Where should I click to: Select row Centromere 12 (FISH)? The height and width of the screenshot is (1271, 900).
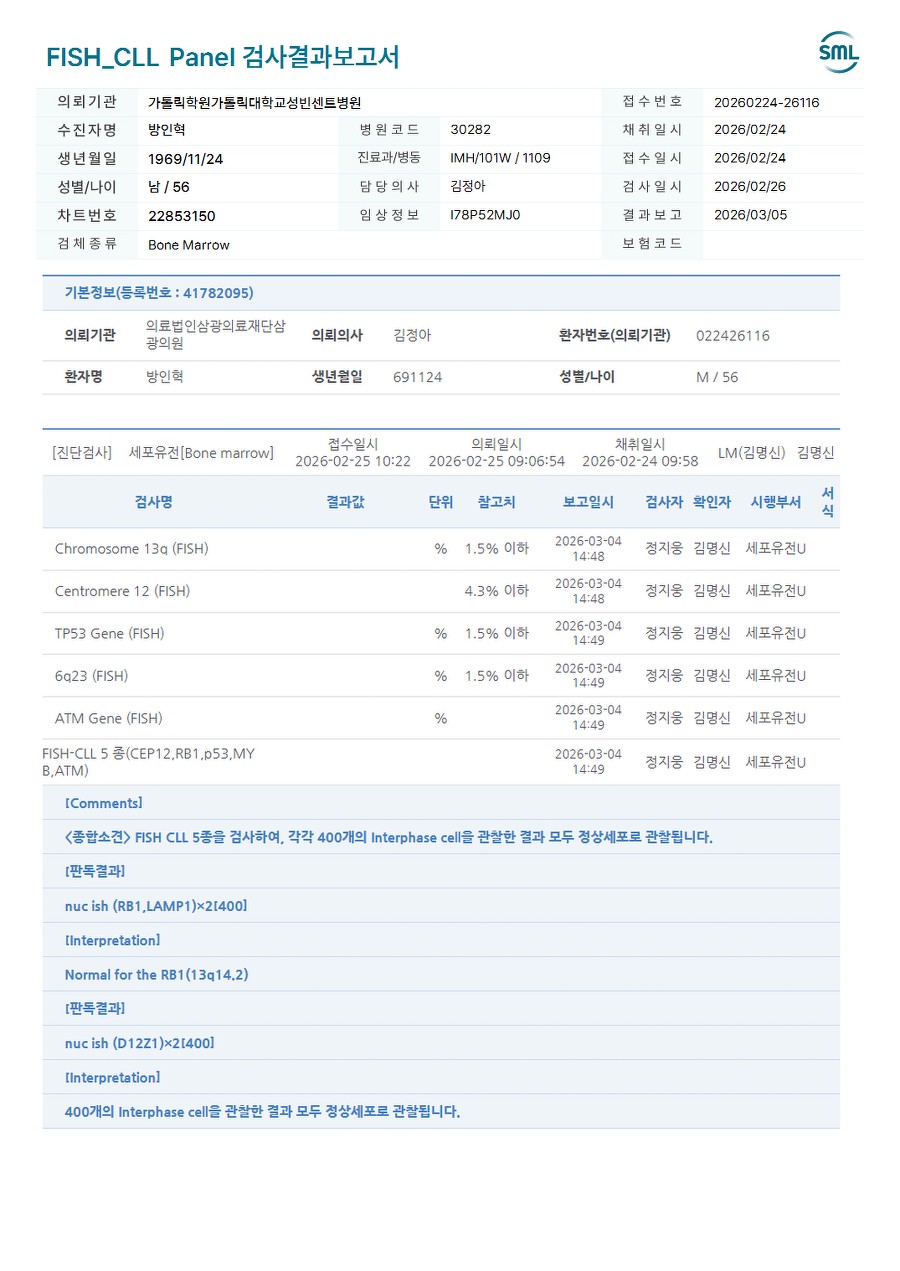[441, 591]
